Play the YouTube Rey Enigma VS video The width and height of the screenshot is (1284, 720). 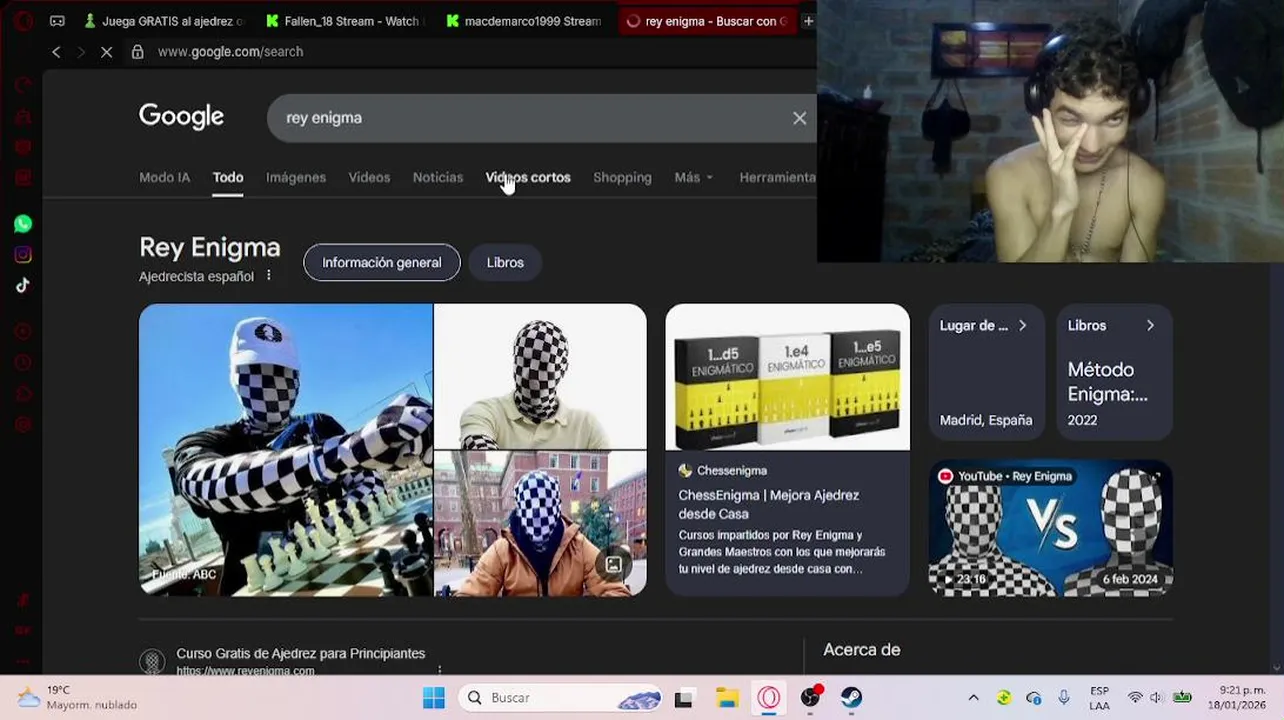pos(1050,528)
